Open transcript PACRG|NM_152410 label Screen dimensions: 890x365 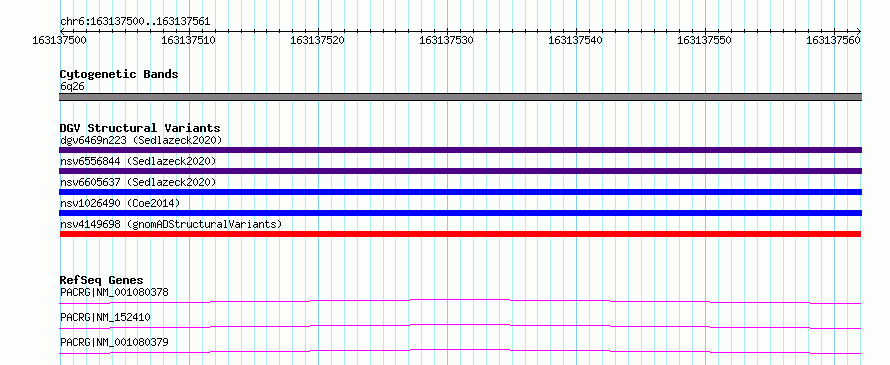105,318
